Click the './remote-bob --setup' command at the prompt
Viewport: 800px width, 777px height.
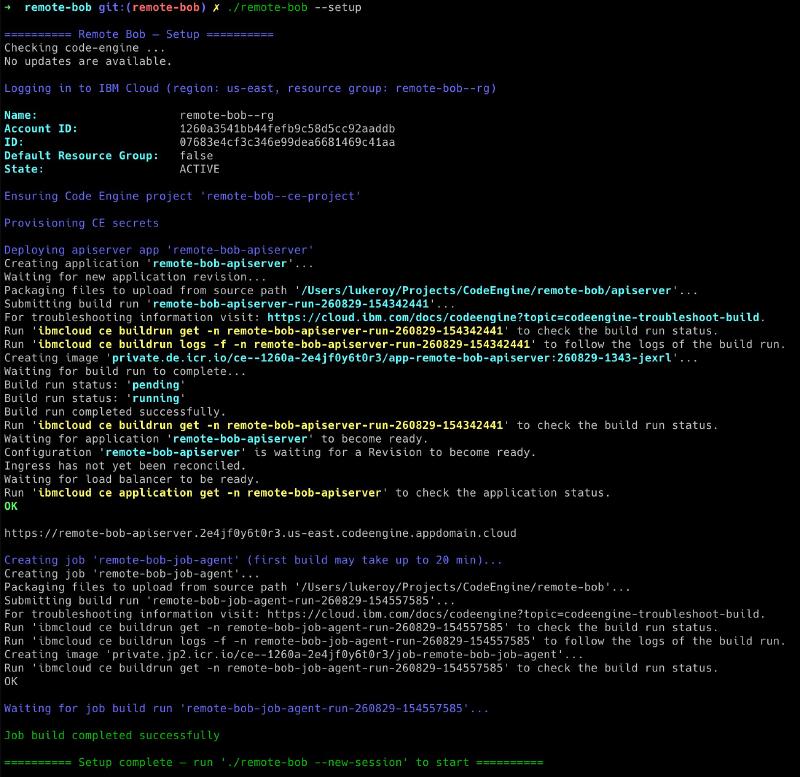294,8
